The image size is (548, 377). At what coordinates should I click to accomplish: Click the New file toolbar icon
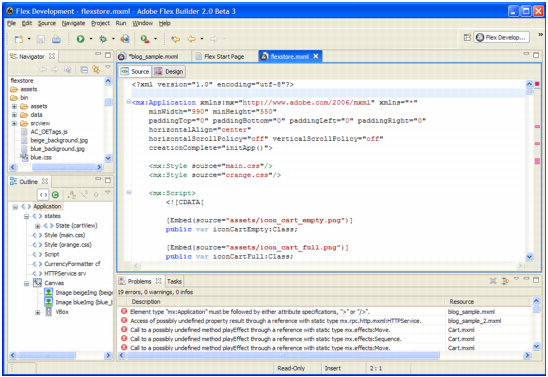tap(19, 39)
